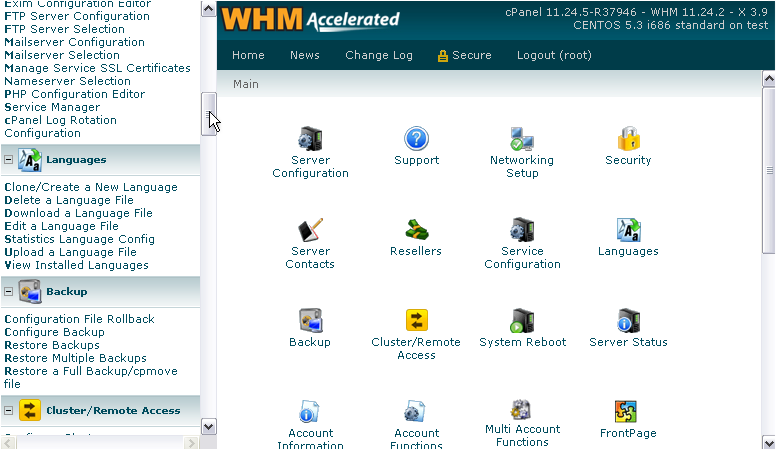Viewport: 776px width, 450px height.
Task: Open News in top navigation
Action: click(x=304, y=55)
